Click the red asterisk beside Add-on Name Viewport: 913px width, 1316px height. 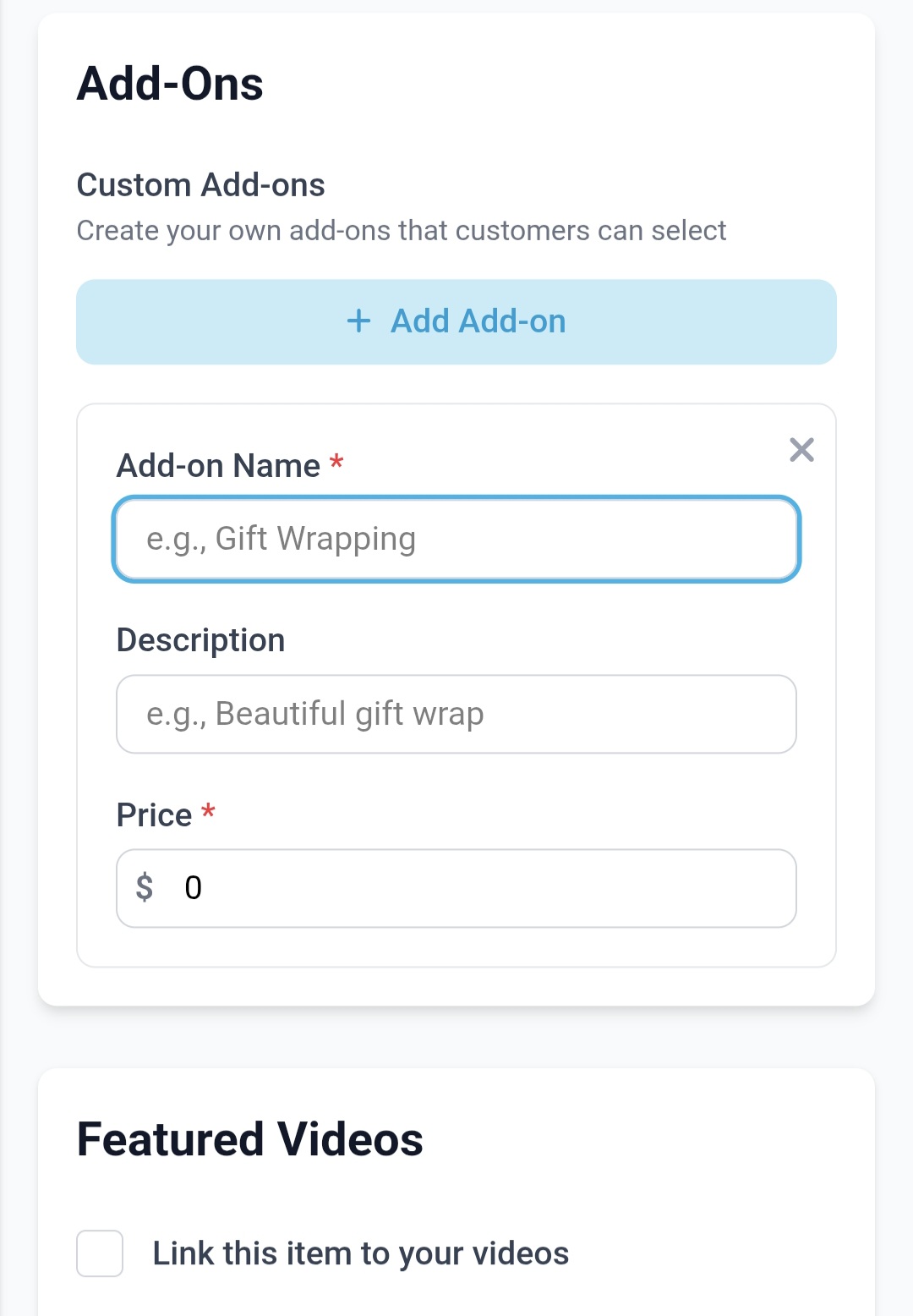(x=336, y=463)
